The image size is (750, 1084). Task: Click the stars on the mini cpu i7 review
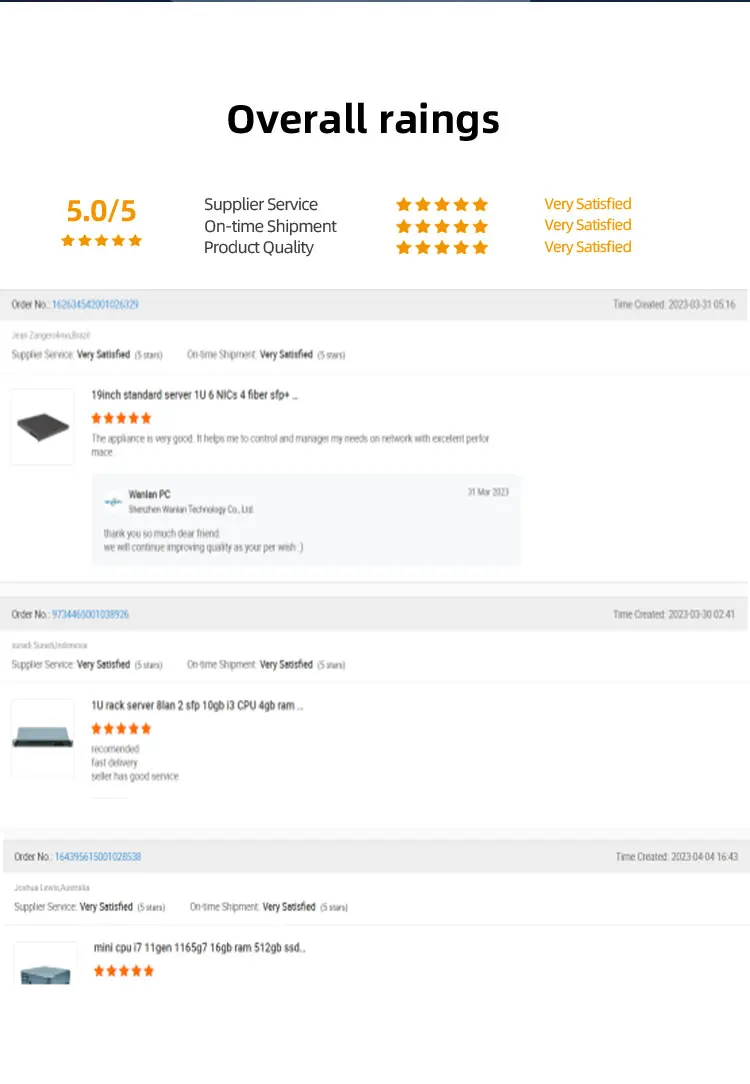tap(124, 971)
